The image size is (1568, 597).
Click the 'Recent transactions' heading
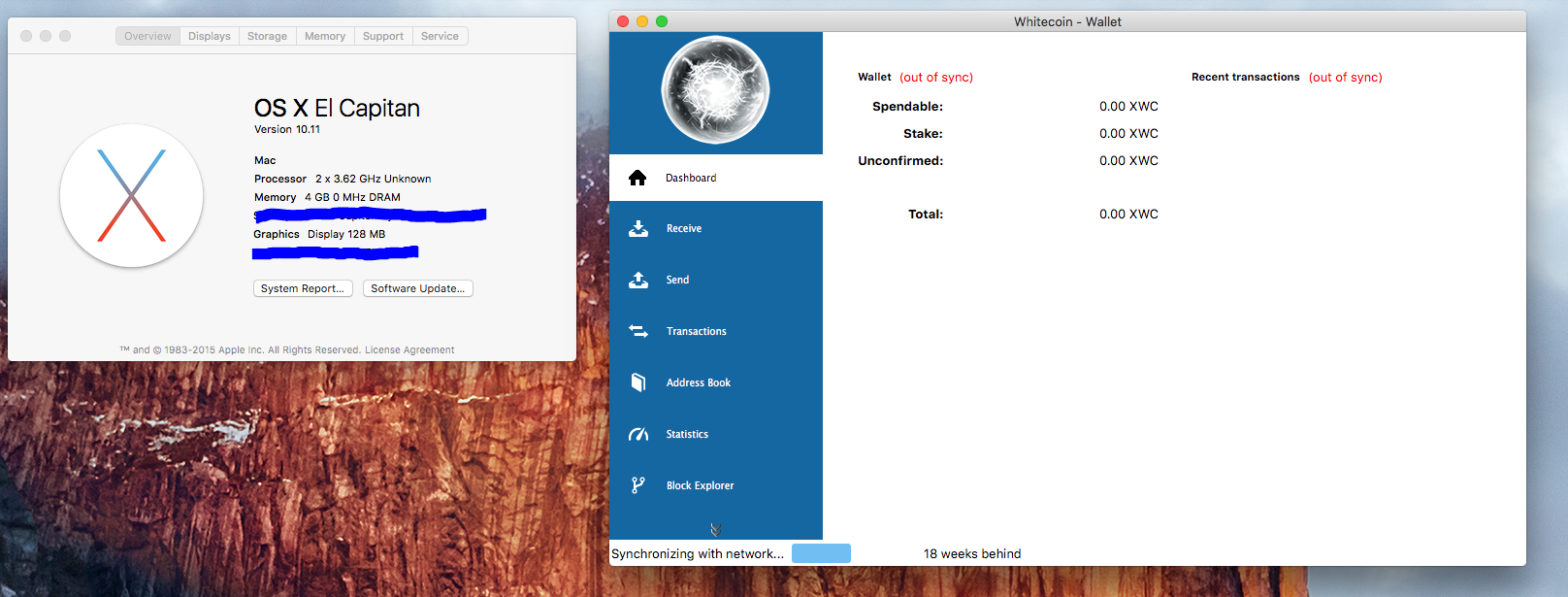[x=1246, y=77]
